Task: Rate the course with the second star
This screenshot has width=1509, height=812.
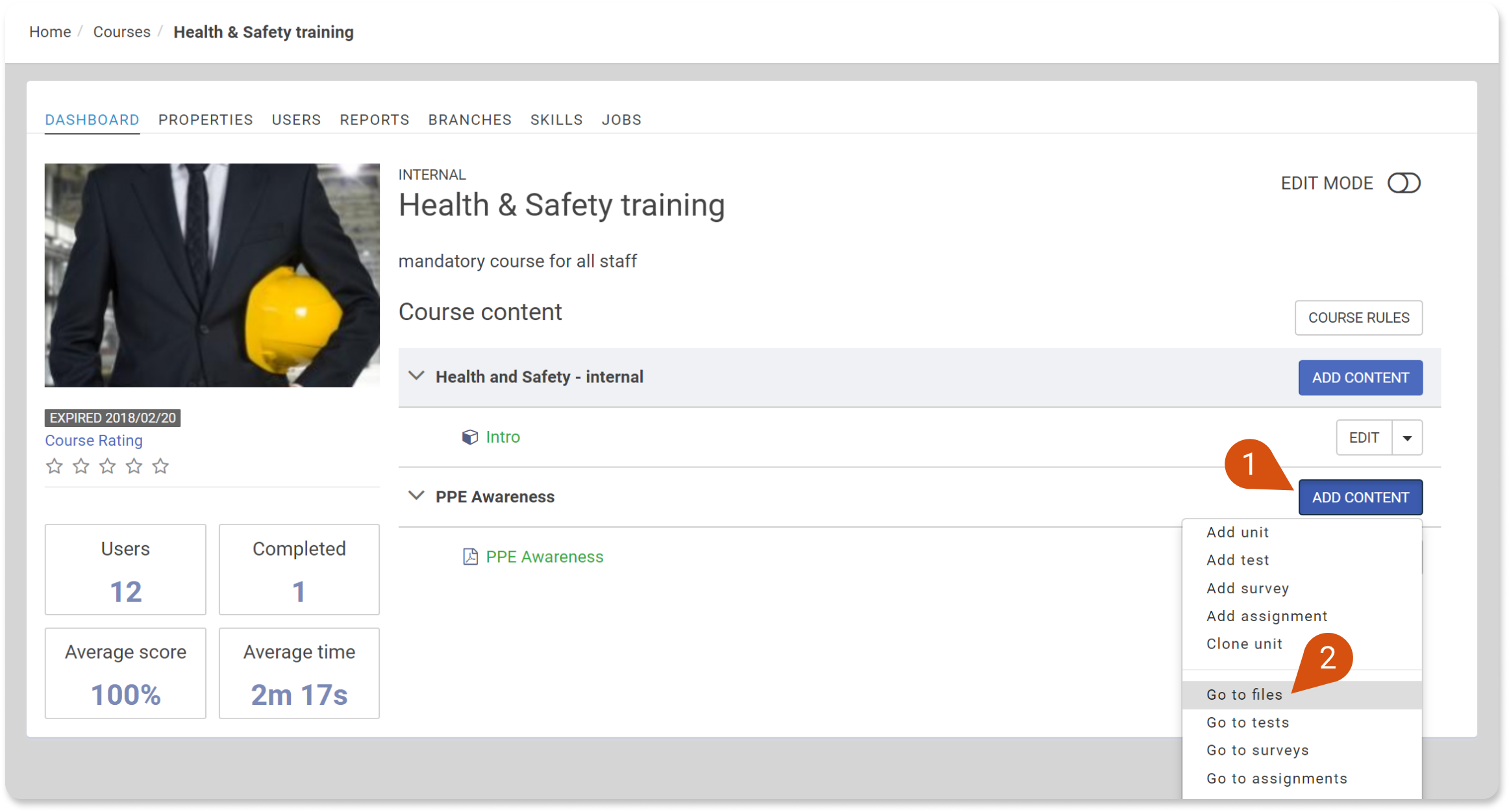Action: (81, 466)
